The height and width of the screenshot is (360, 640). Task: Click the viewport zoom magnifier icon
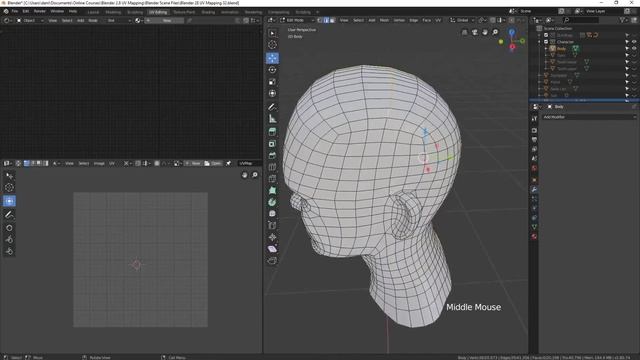(495, 32)
